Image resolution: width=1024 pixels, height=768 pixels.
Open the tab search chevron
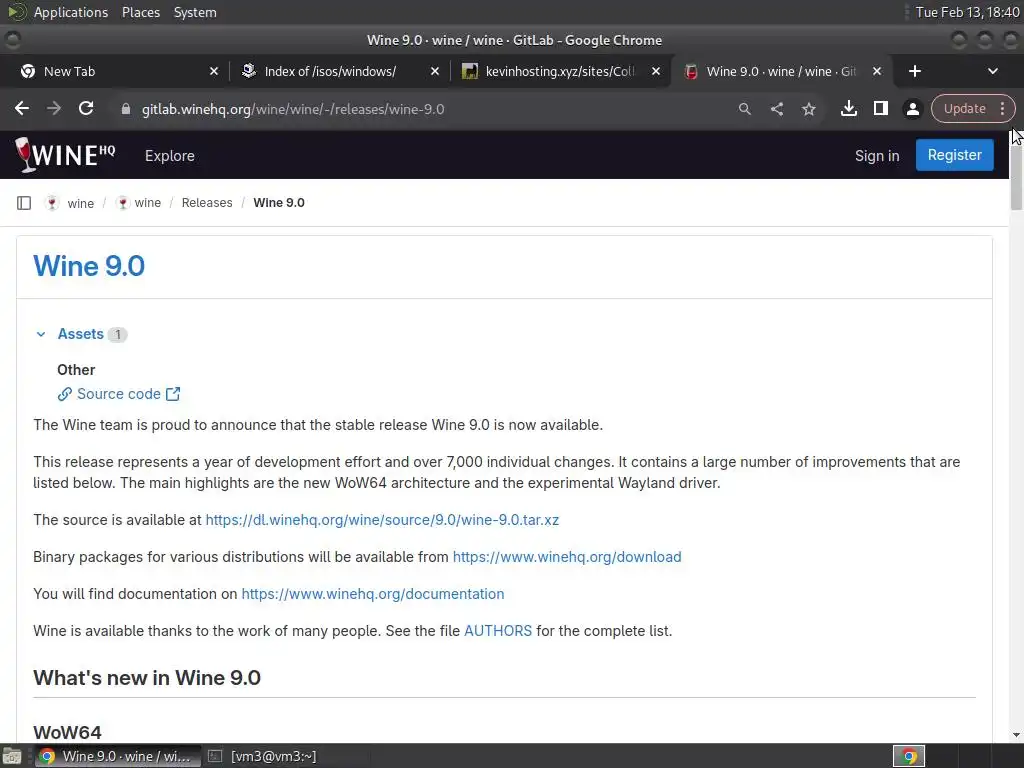point(993,71)
